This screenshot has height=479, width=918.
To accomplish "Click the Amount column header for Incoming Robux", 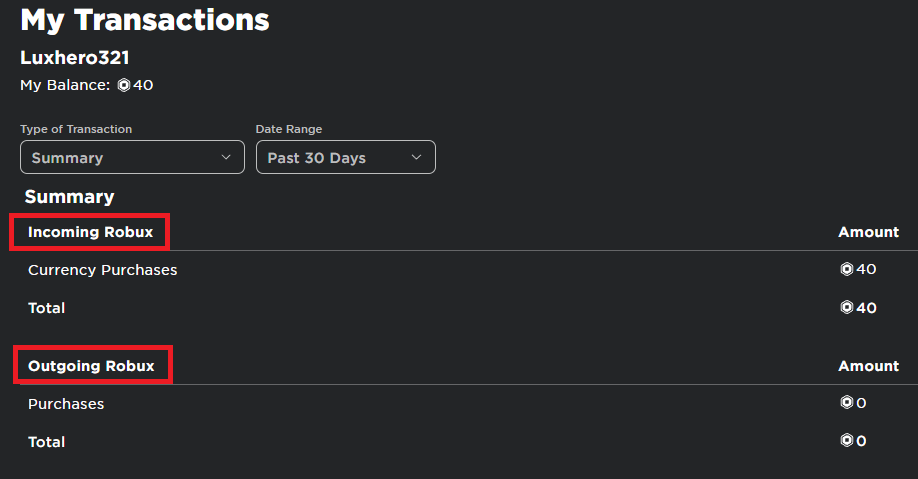I will 868,232.
